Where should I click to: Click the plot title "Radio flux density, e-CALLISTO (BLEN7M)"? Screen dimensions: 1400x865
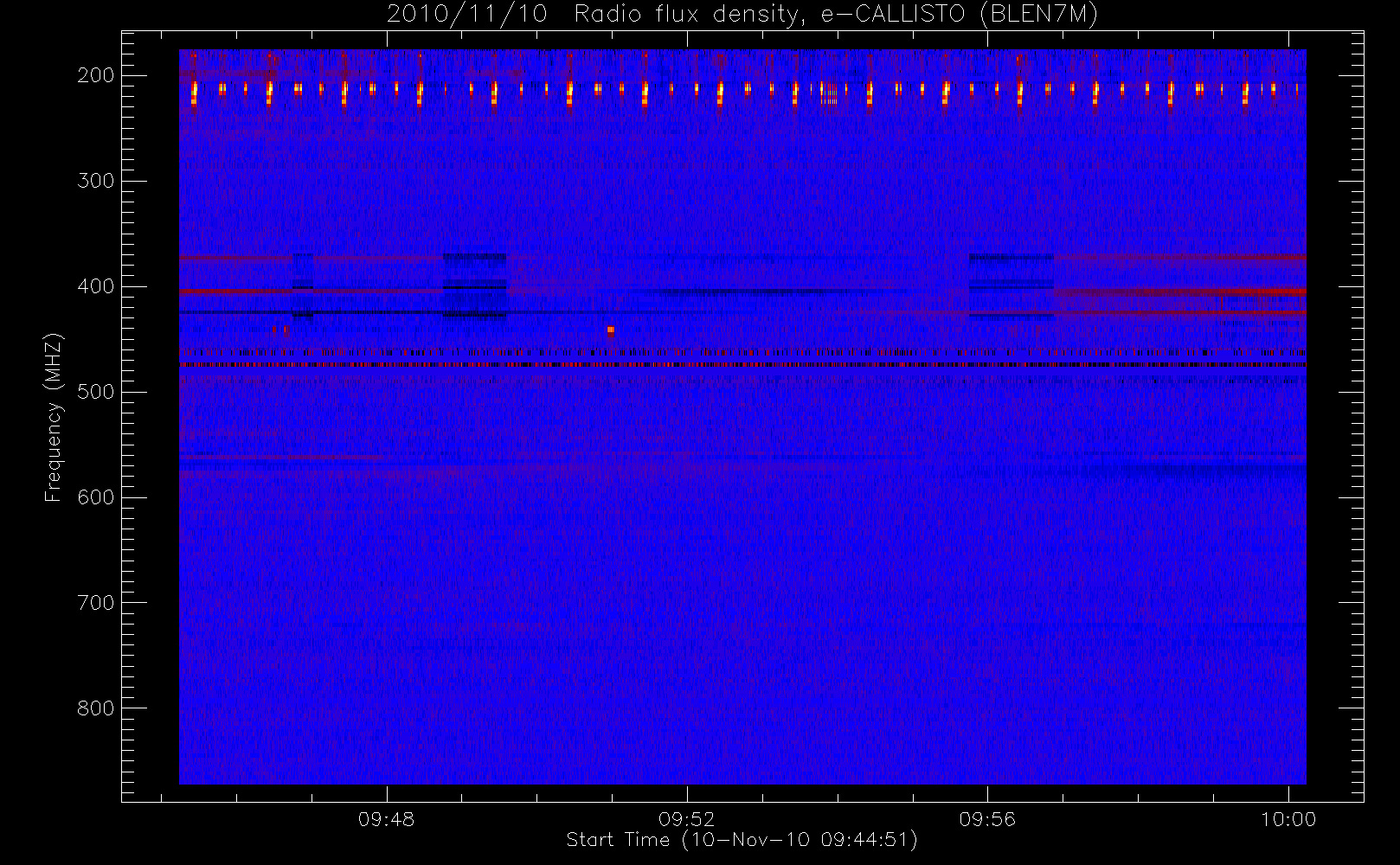(836, 15)
